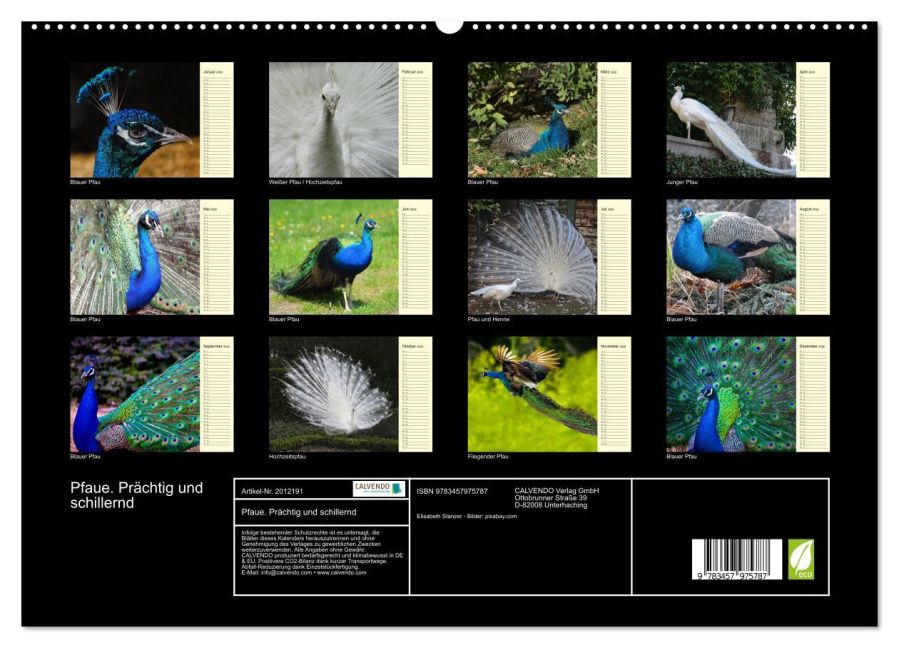Click the 'D-82008 Unterhaching' line

(550, 505)
